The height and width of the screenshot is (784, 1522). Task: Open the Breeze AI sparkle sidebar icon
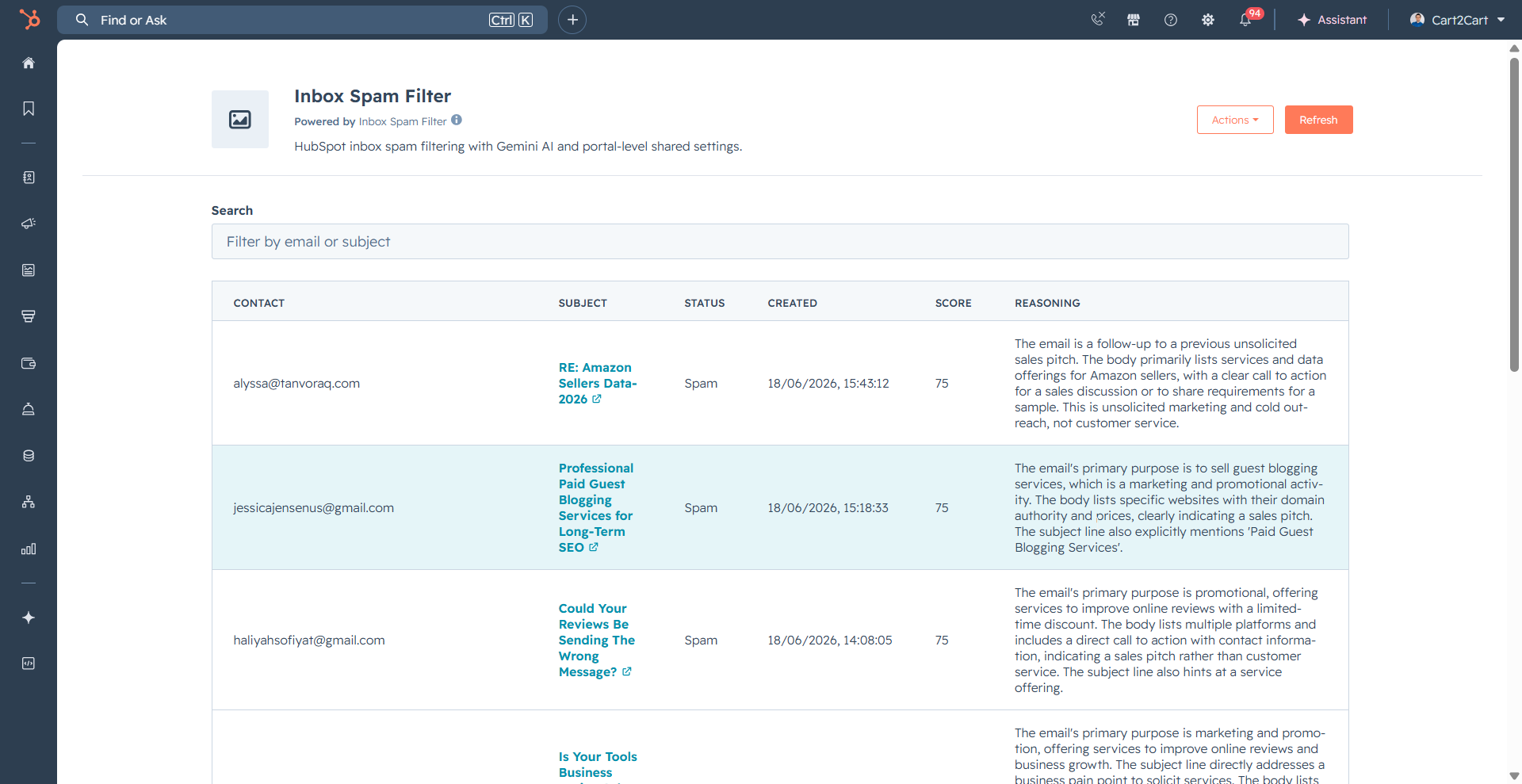click(x=29, y=618)
